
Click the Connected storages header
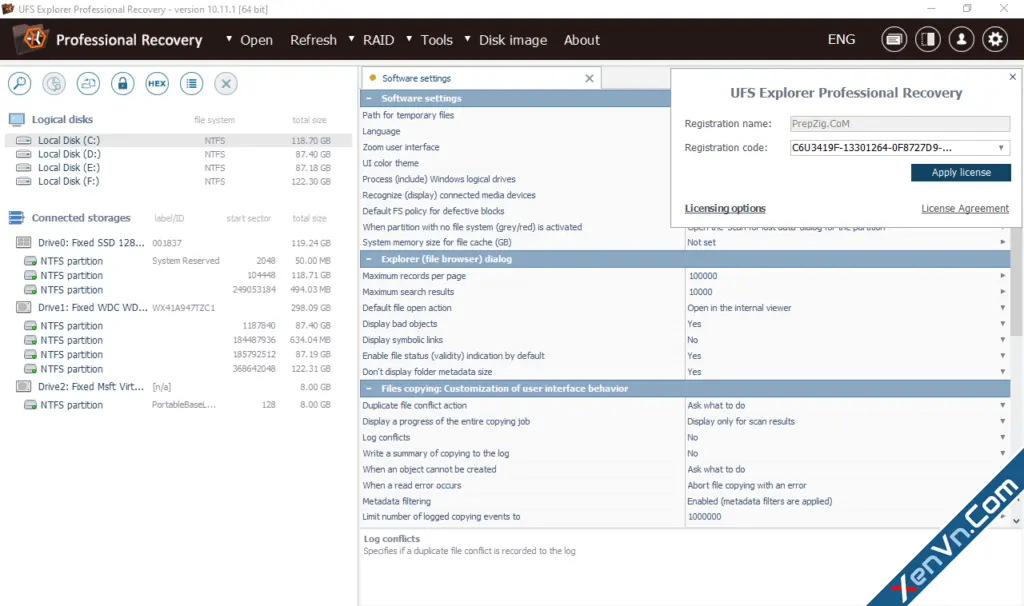tap(81, 218)
